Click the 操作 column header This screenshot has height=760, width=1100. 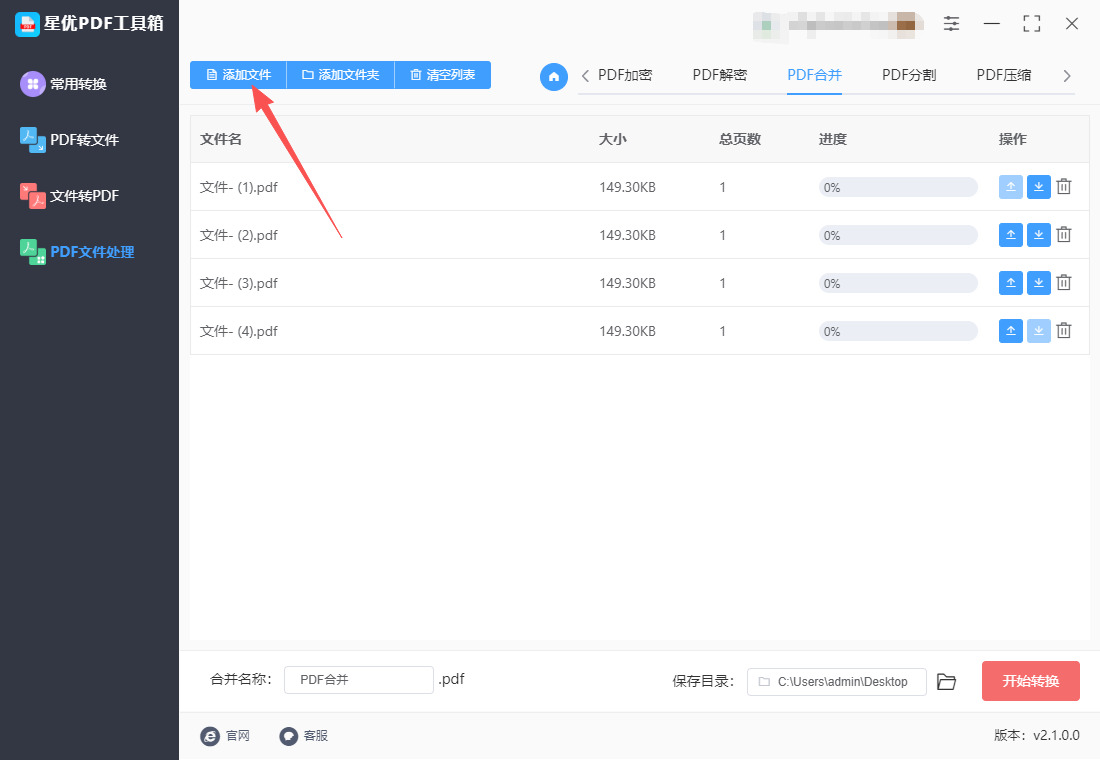pyautogui.click(x=1012, y=139)
